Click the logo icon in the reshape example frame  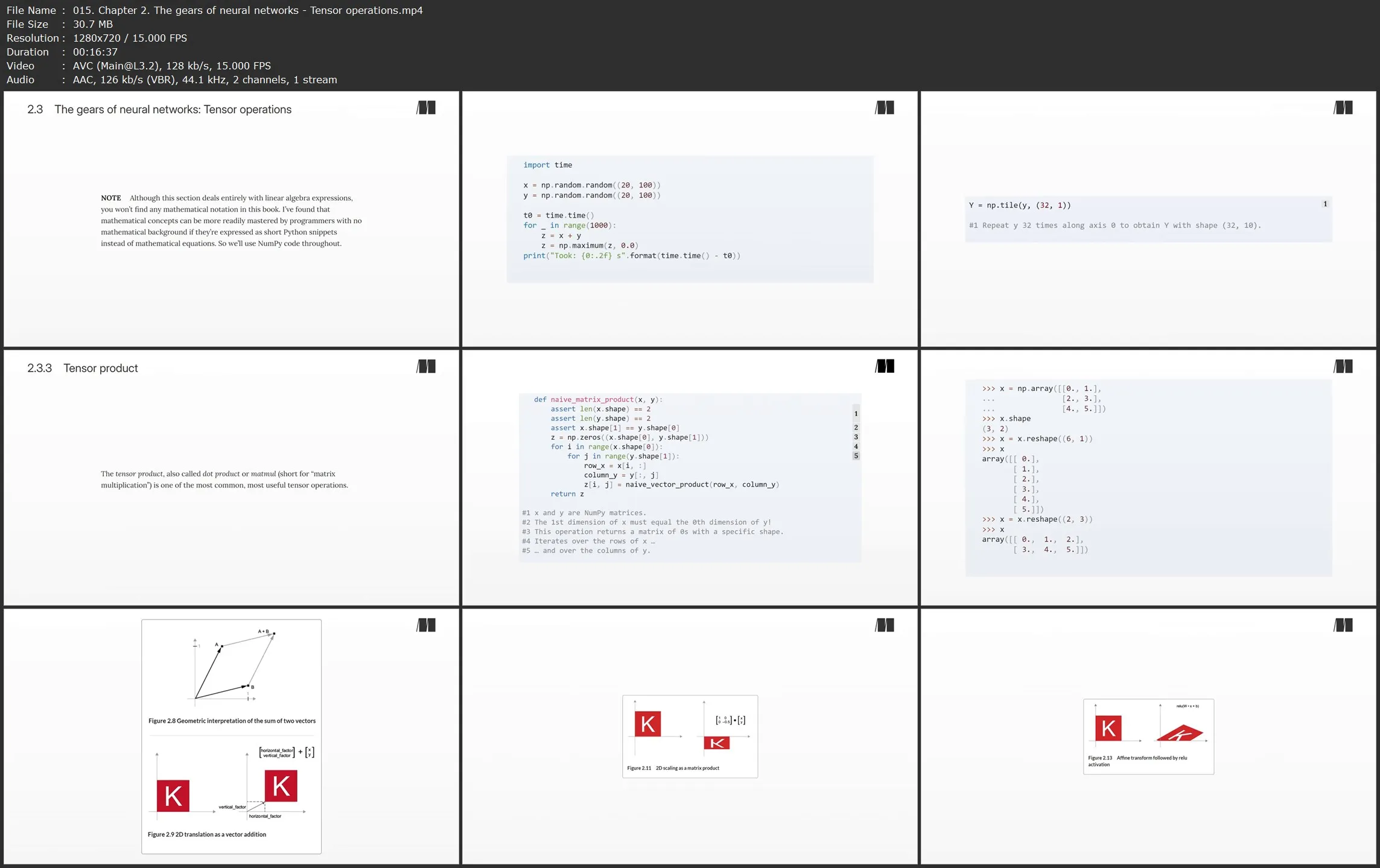coord(1343,366)
